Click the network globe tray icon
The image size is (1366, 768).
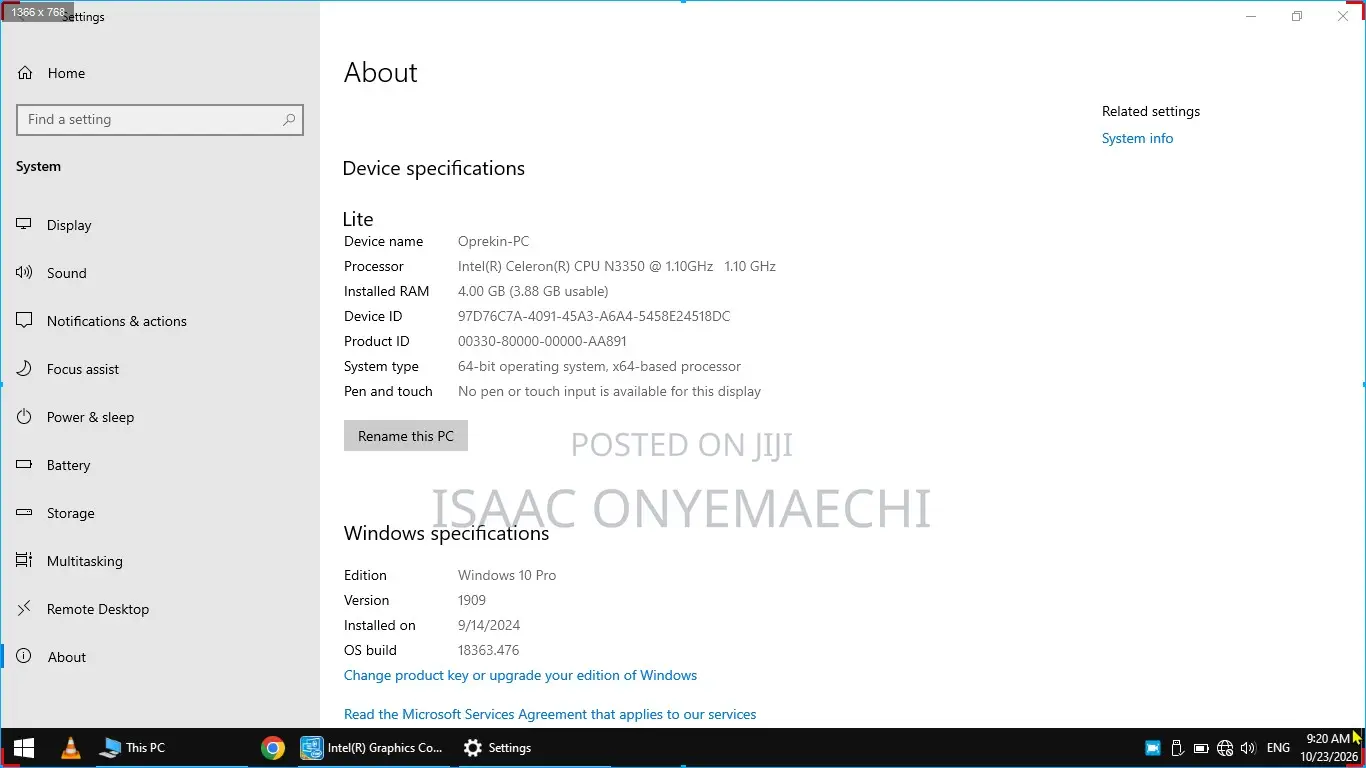pyautogui.click(x=1224, y=748)
